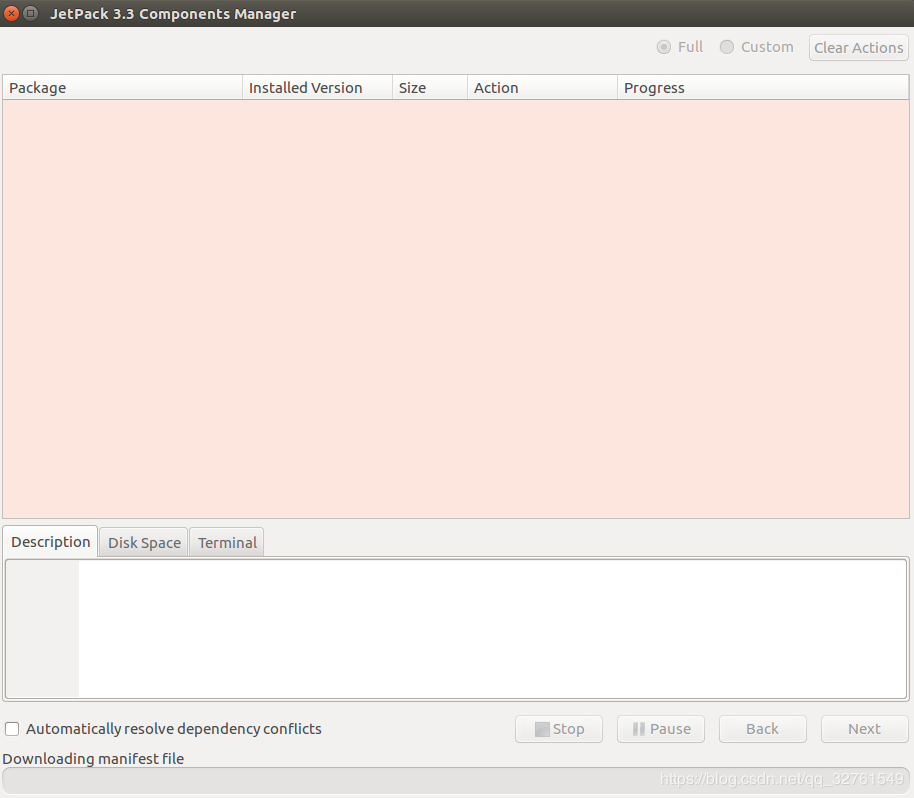Go back with the Back button
This screenshot has height=798, width=914.
(763, 729)
